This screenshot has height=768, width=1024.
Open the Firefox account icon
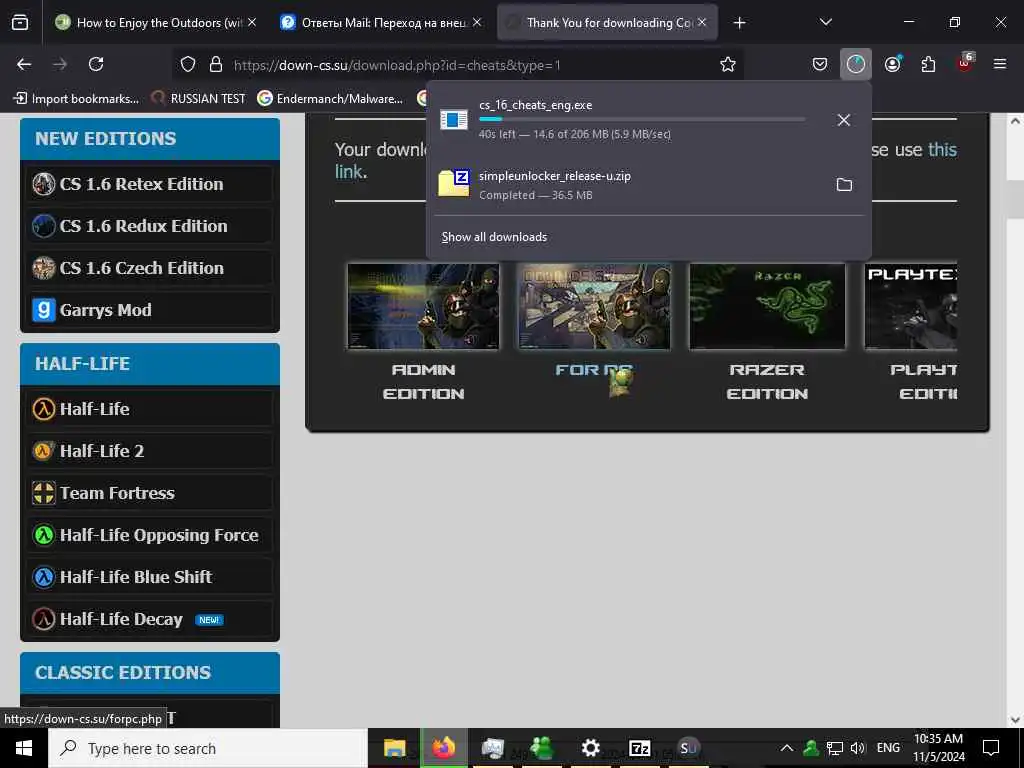point(892,64)
